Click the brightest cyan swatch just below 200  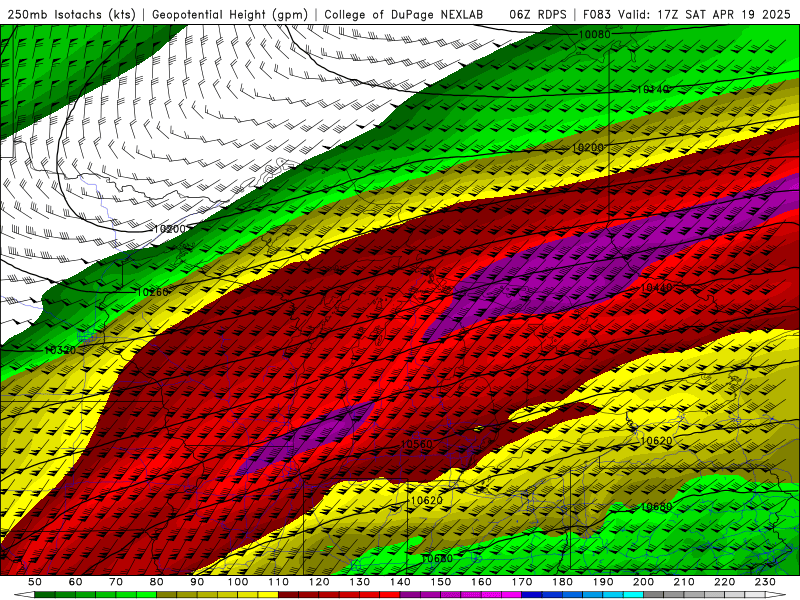click(634, 595)
